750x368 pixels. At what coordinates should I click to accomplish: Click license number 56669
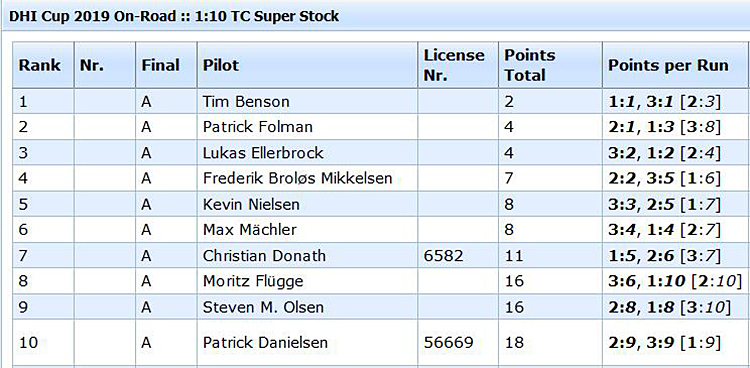click(449, 343)
